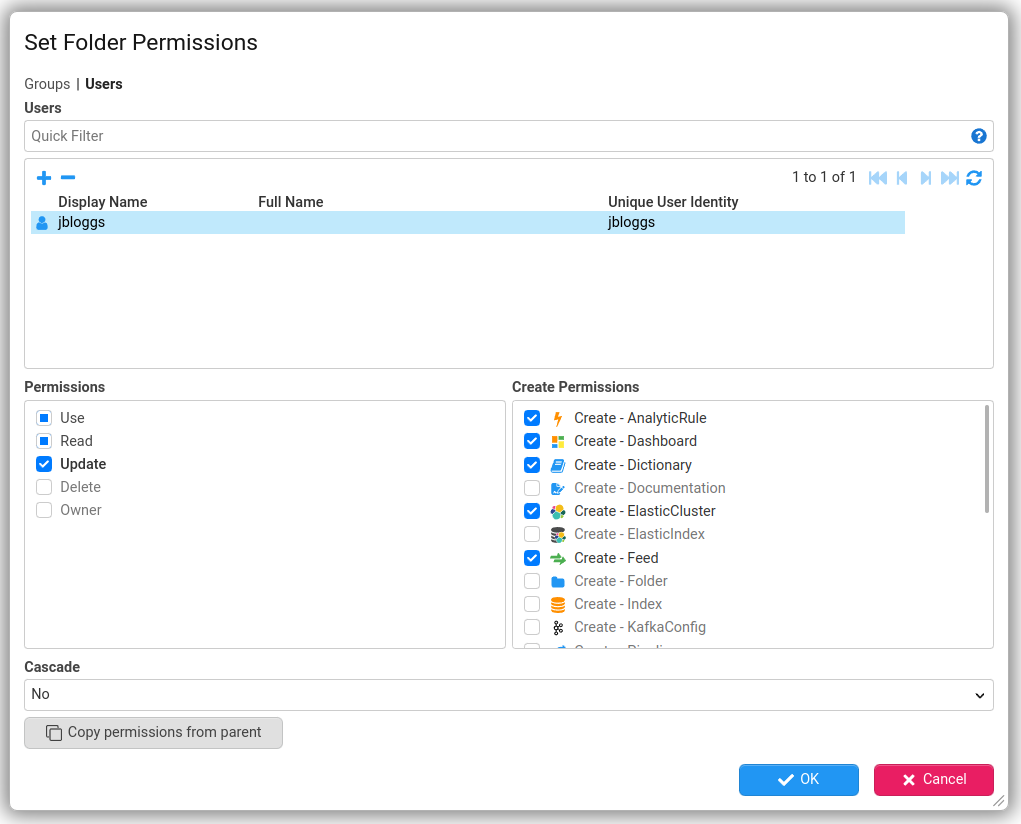This screenshot has width=1021, height=824.
Task: Confirm with the OK button
Action: pos(798,780)
